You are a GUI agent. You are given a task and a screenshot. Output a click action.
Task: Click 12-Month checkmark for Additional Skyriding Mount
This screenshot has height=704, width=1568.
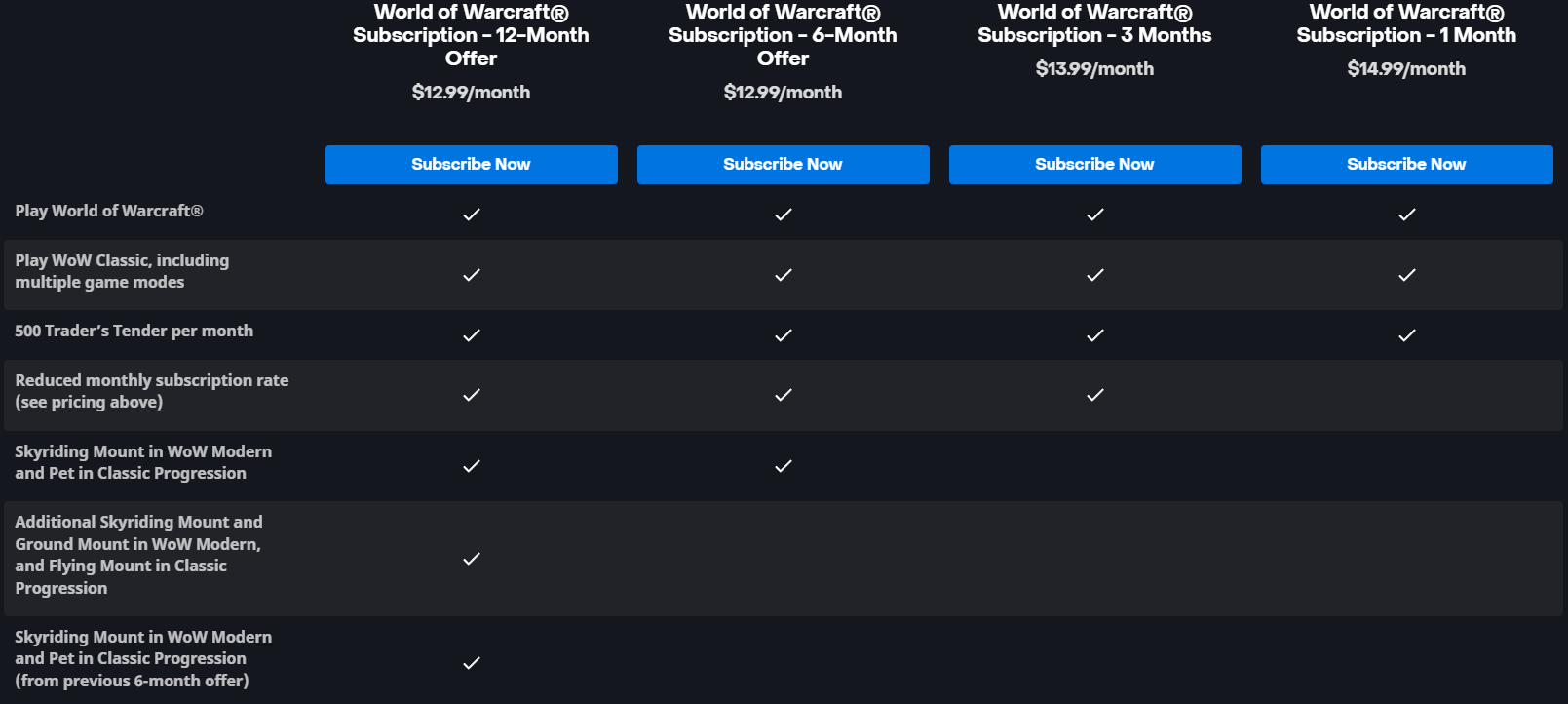pos(472,559)
